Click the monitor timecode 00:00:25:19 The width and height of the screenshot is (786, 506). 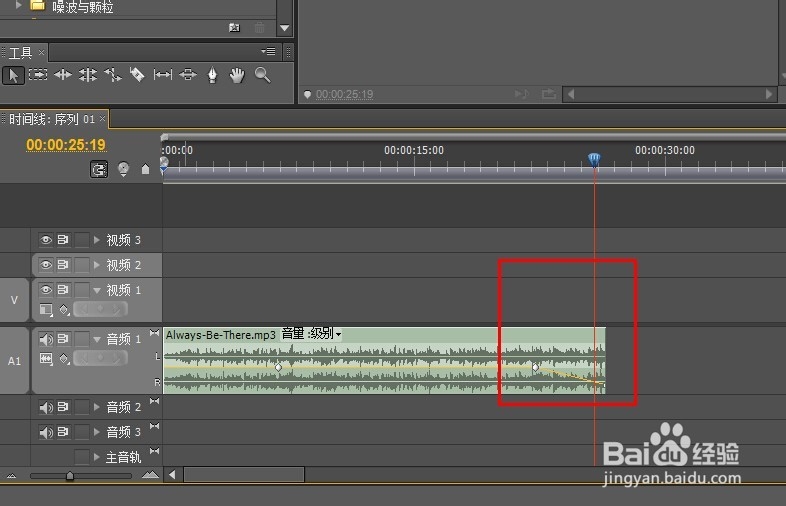[x=344, y=94]
